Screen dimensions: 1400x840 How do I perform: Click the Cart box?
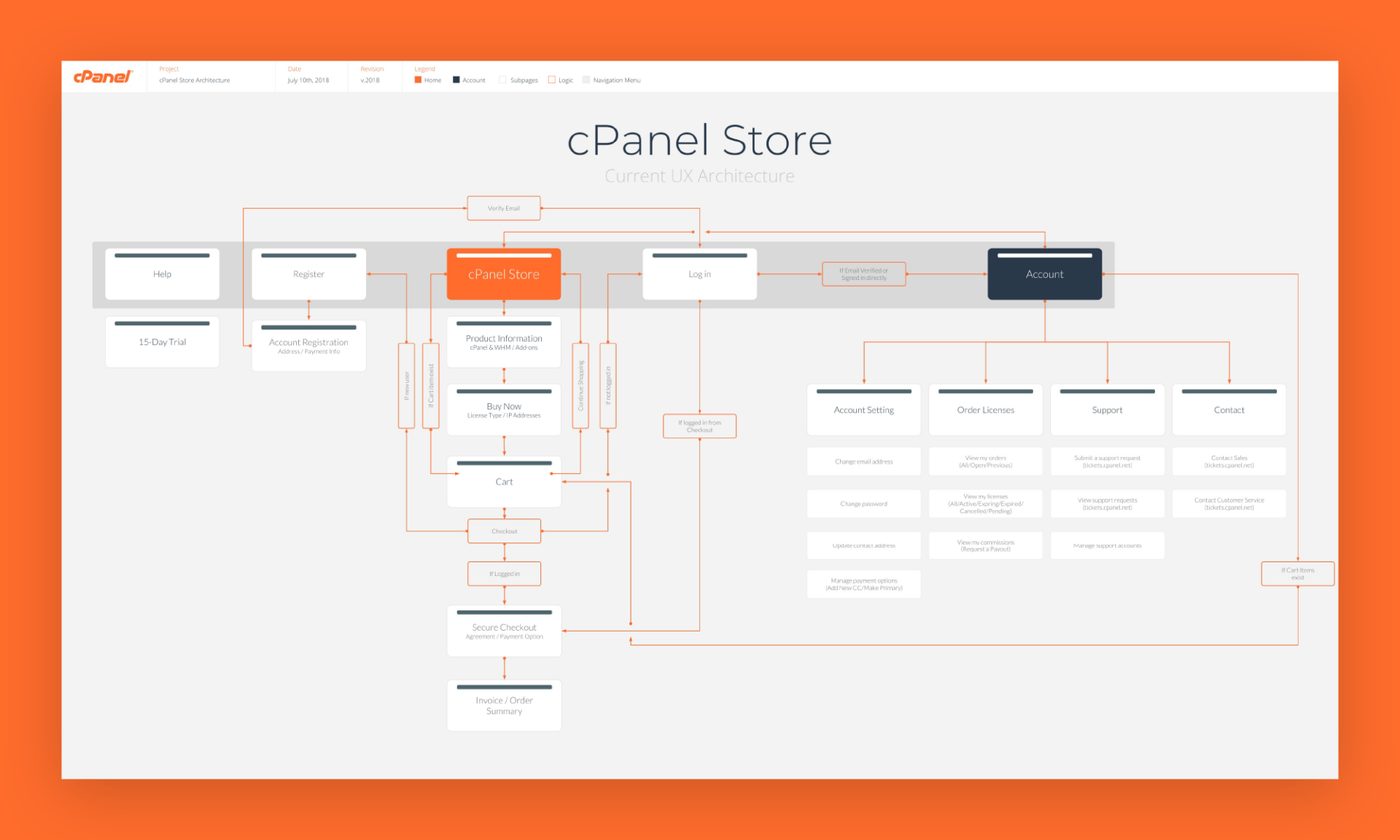[504, 482]
